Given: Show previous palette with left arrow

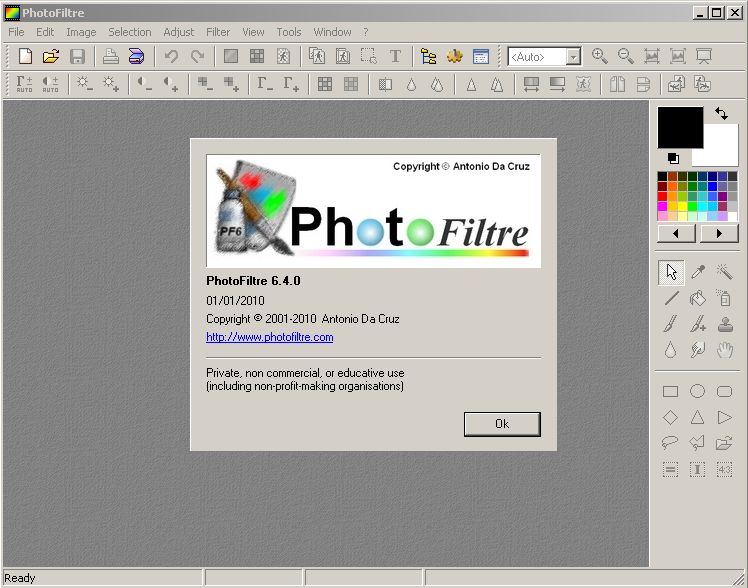Looking at the screenshot, I should 676,234.
